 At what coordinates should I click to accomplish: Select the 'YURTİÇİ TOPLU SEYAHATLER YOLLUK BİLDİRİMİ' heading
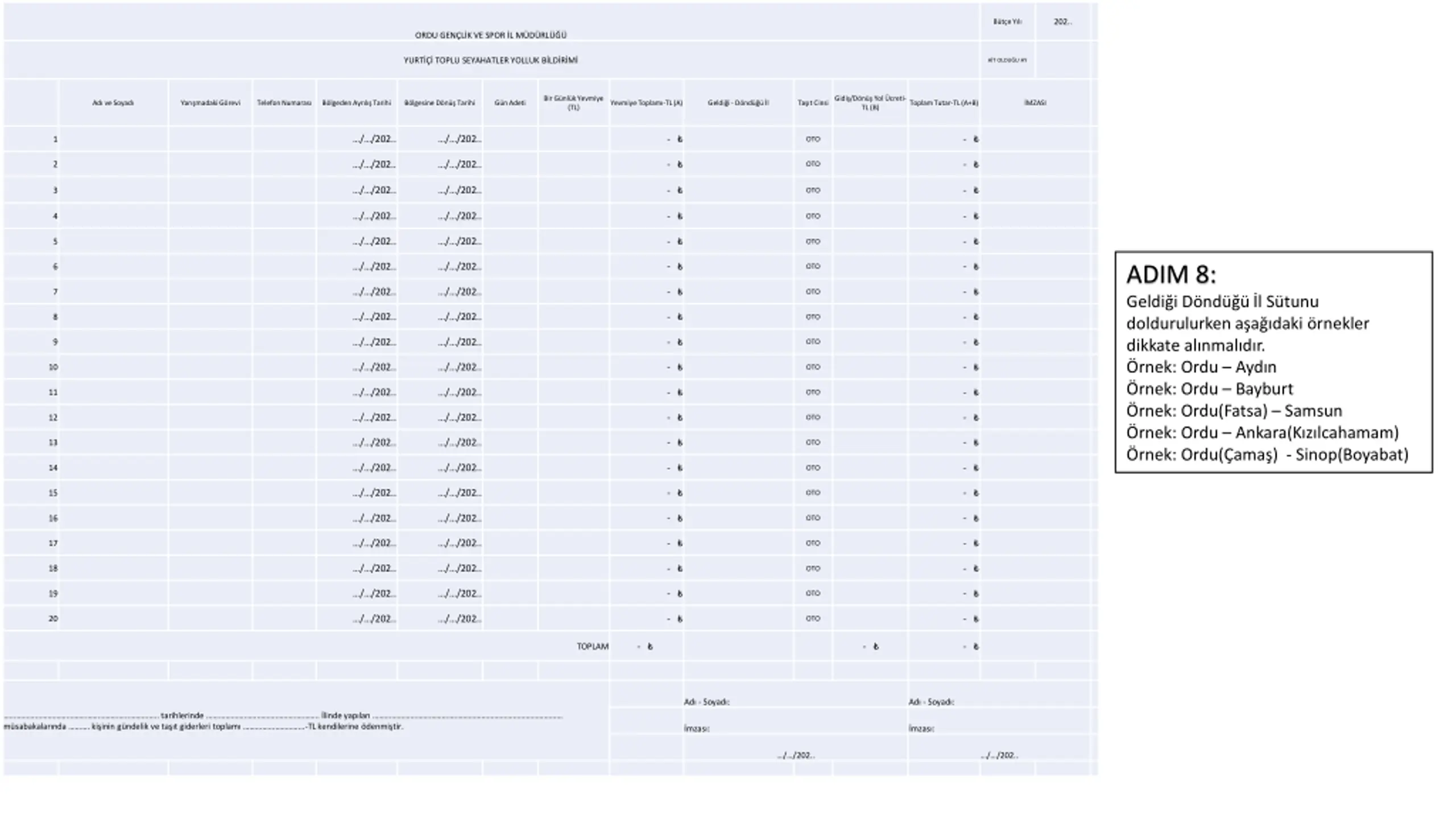tap(490, 60)
